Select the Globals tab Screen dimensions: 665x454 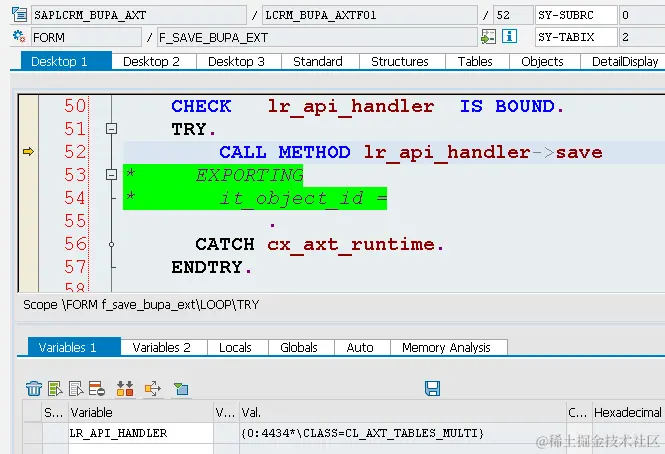click(299, 348)
